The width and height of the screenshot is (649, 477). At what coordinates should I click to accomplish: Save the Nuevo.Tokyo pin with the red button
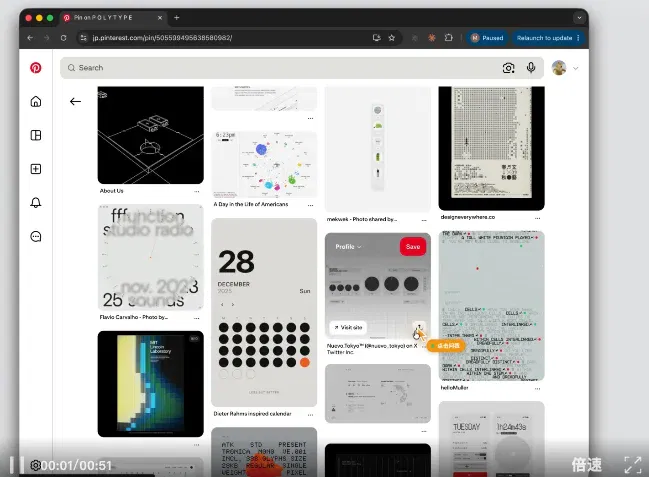click(413, 246)
